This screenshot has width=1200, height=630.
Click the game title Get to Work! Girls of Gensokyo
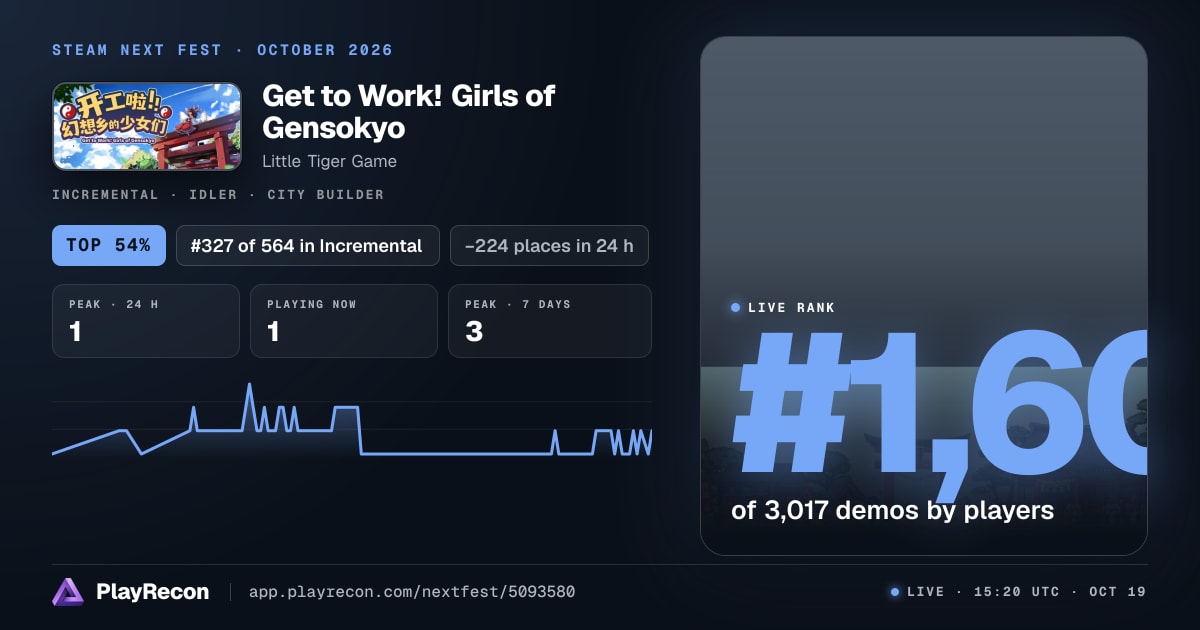(408, 112)
